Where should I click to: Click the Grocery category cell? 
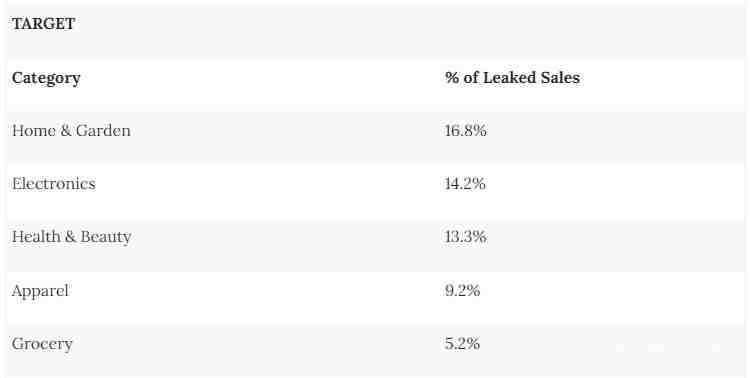[42, 344]
